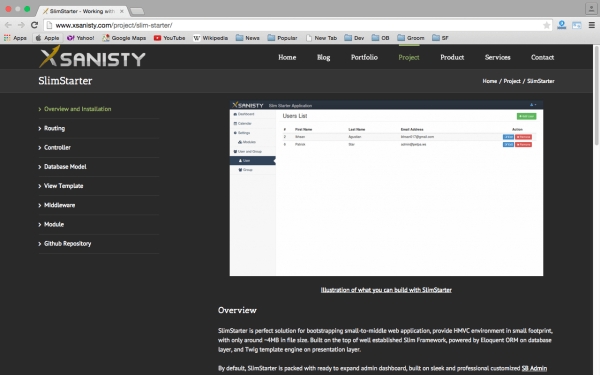The width and height of the screenshot is (600, 375).
Task: Open the Chrome hamburger menu
Action: pos(592,25)
